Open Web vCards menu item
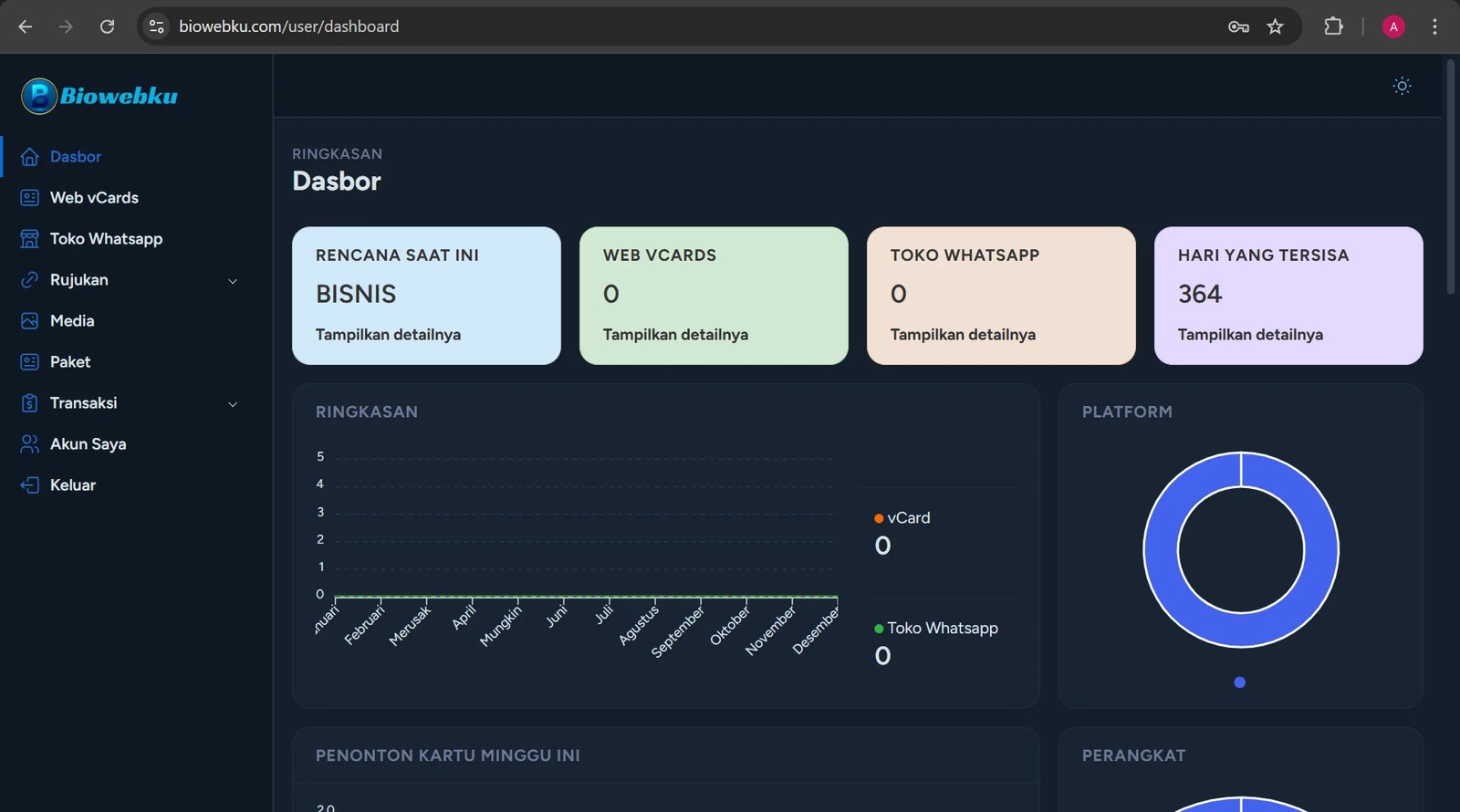This screenshot has height=812, width=1460. tap(94, 198)
